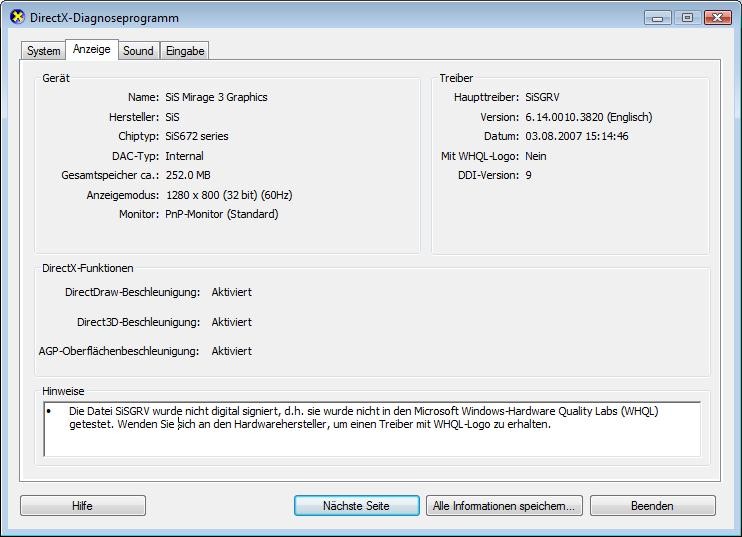This screenshot has width=742, height=537.
Task: Click the 'Treiber' group heading
Action: coord(456,78)
